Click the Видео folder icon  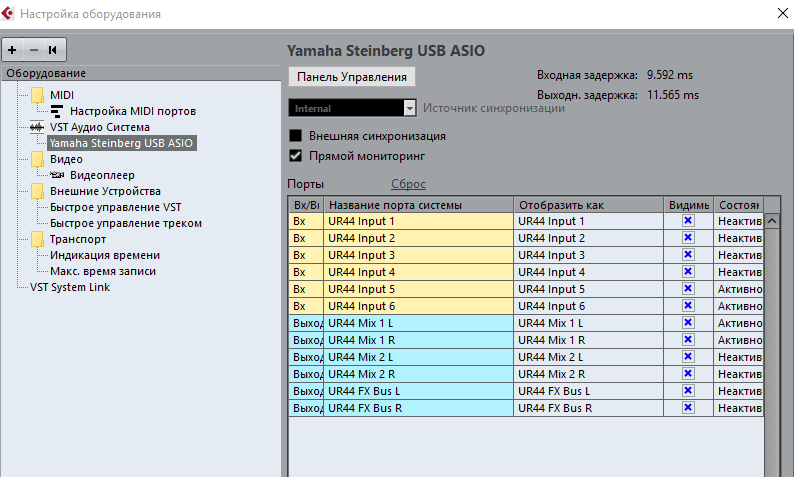pos(37,159)
